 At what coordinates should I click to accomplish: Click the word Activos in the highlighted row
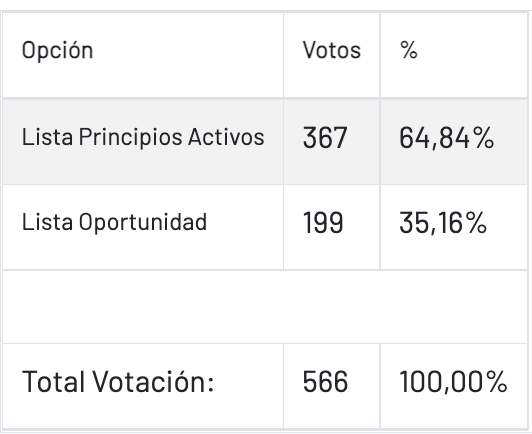pos(226,137)
